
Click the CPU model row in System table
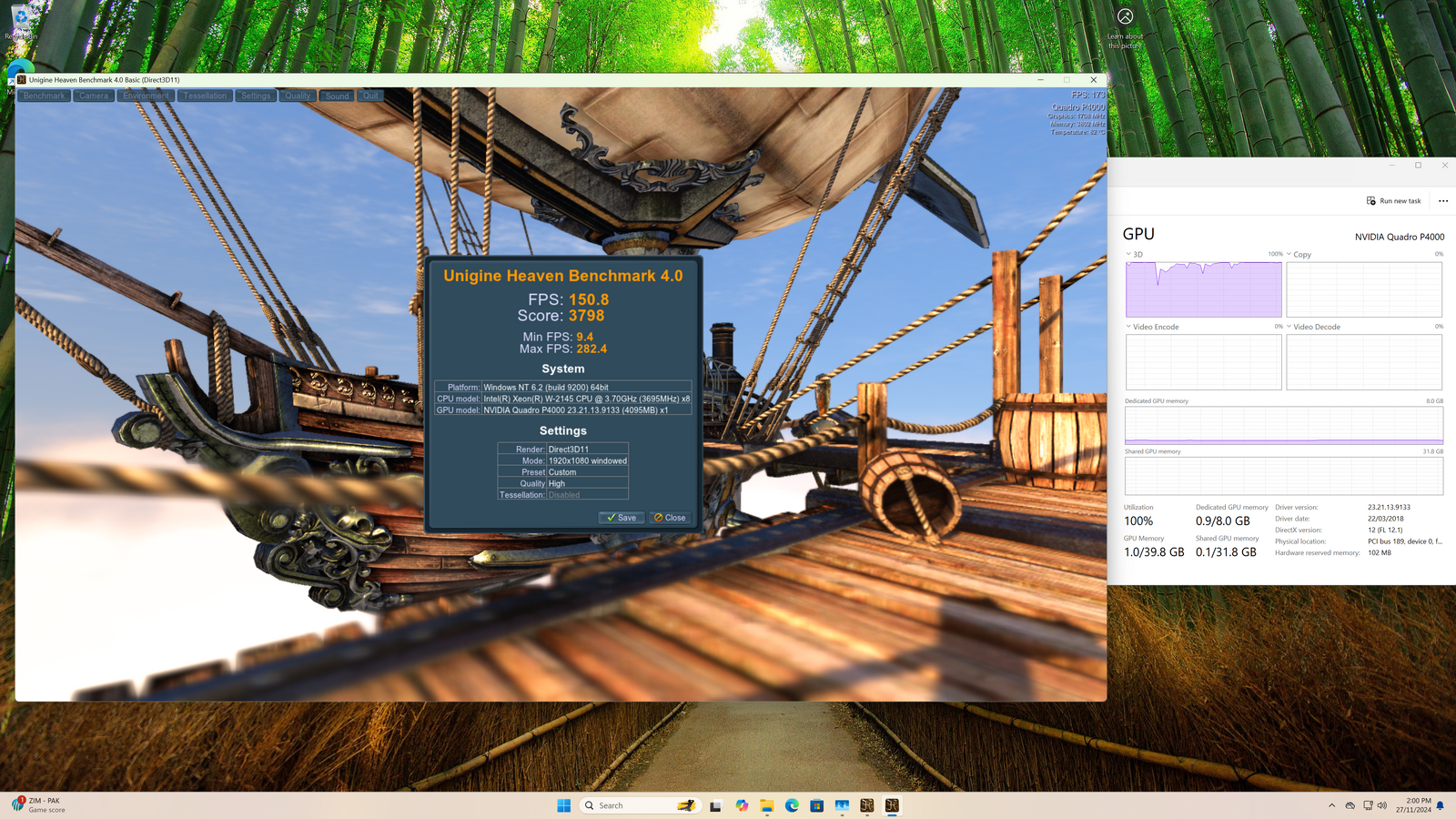pyautogui.click(x=563, y=399)
